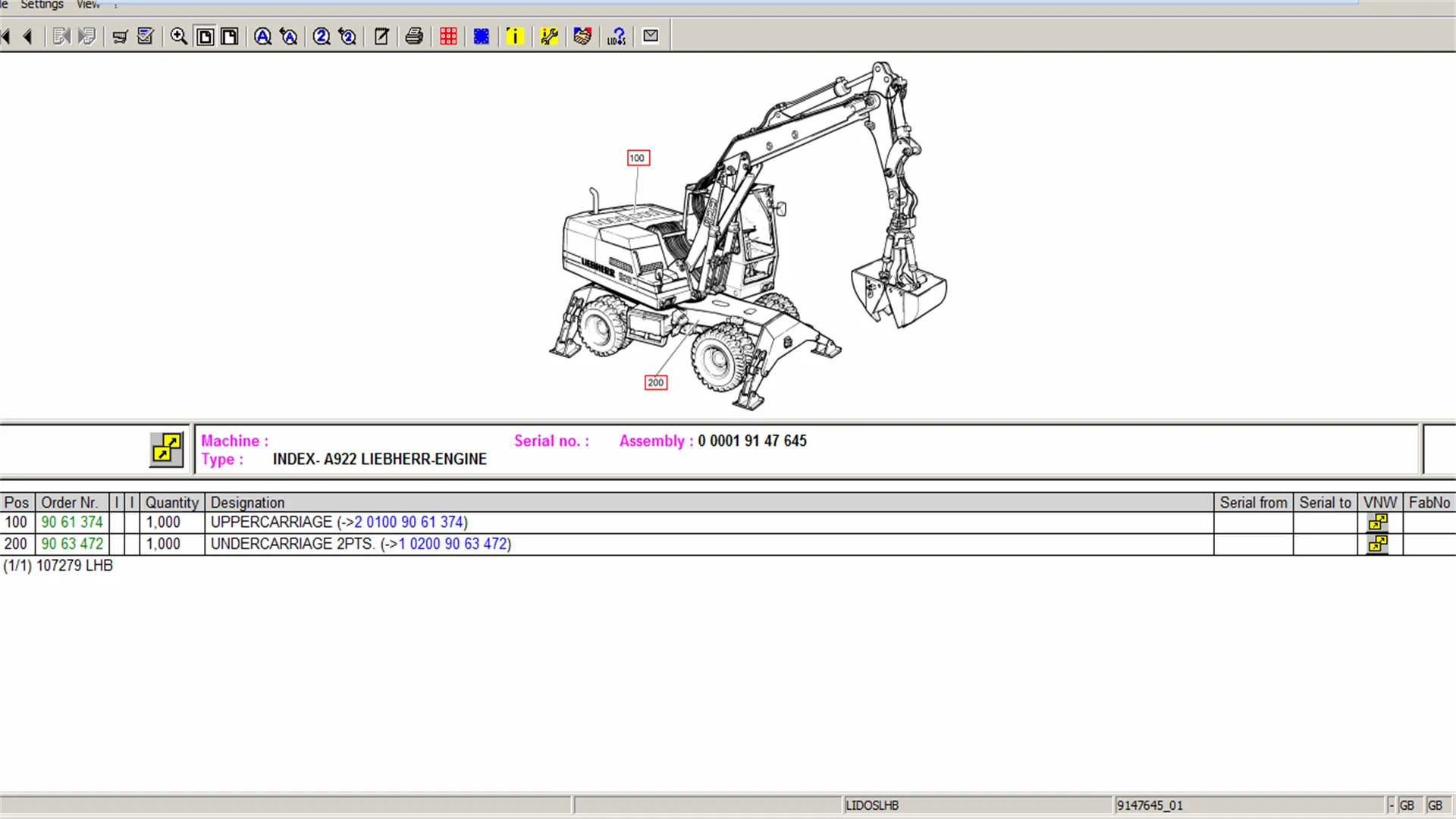The image size is (1456, 819).
Task: Select the small page view icon
Action: pyautogui.click(x=205, y=36)
